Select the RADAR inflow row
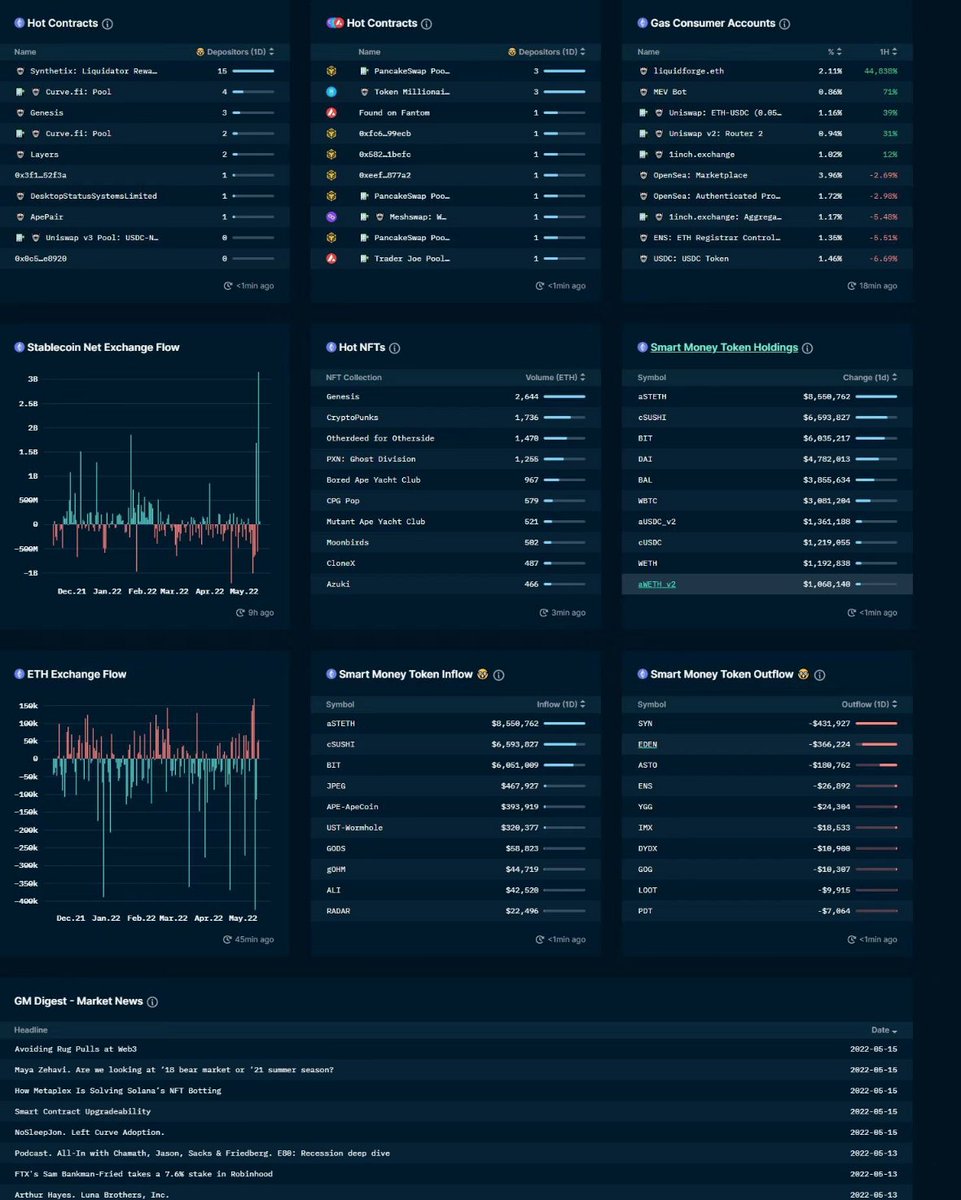961x1200 pixels. (456, 911)
